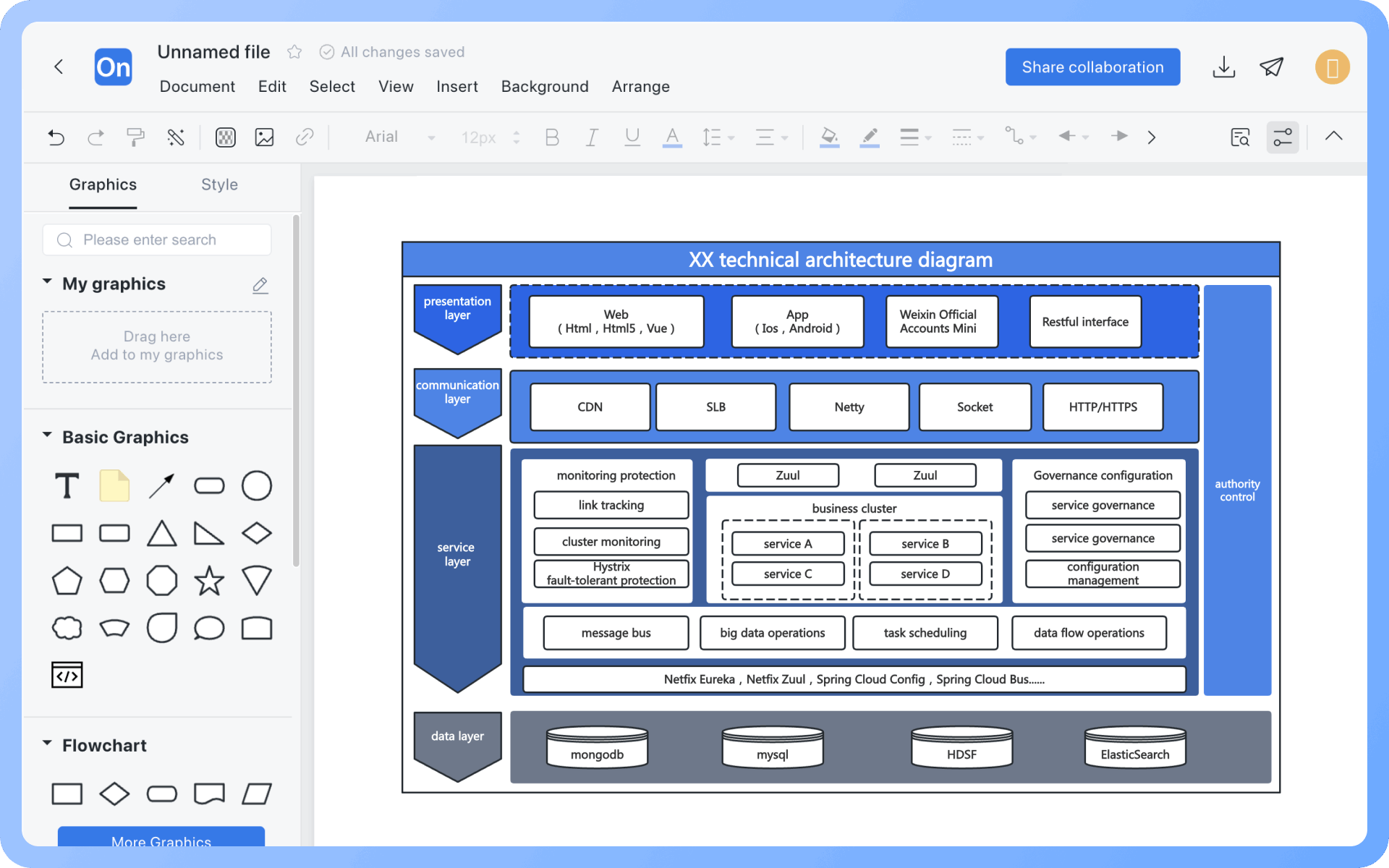Viewport: 1389px width, 868px height.
Task: Open the Select menu
Action: (x=332, y=86)
